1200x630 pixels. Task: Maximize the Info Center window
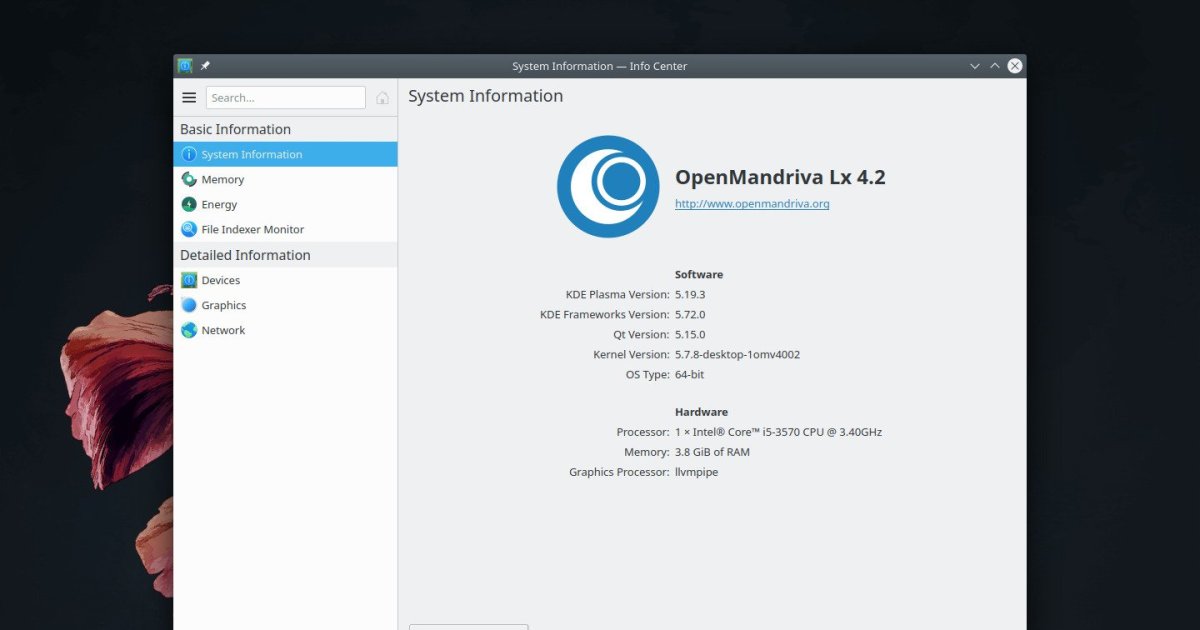995,66
